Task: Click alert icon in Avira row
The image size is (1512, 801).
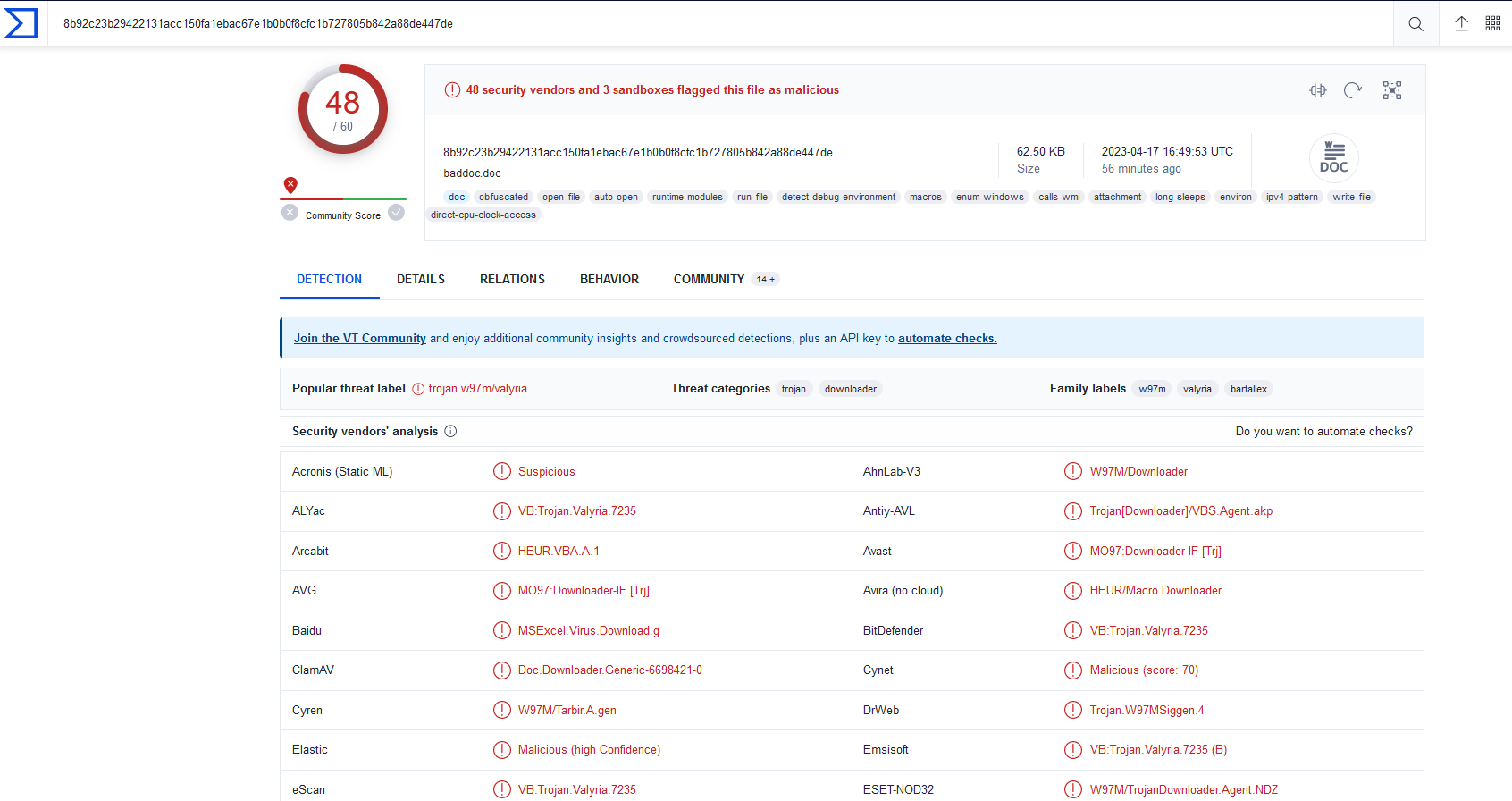Action: point(1073,591)
